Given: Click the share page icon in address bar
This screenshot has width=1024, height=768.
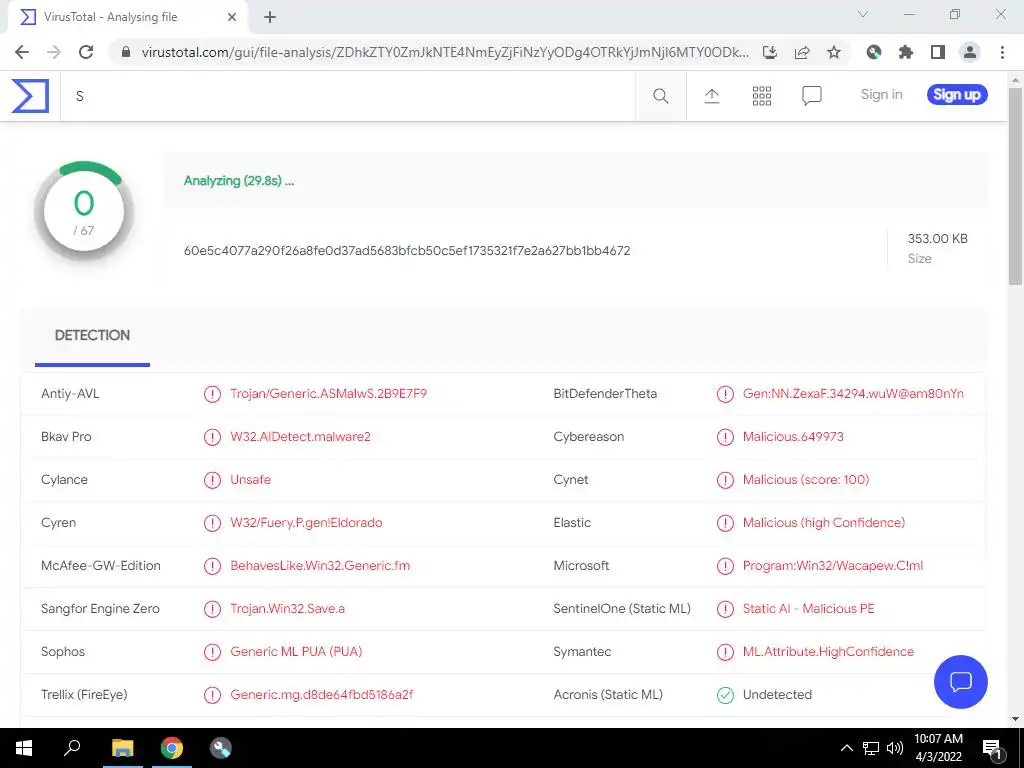Looking at the screenshot, I should coord(802,52).
